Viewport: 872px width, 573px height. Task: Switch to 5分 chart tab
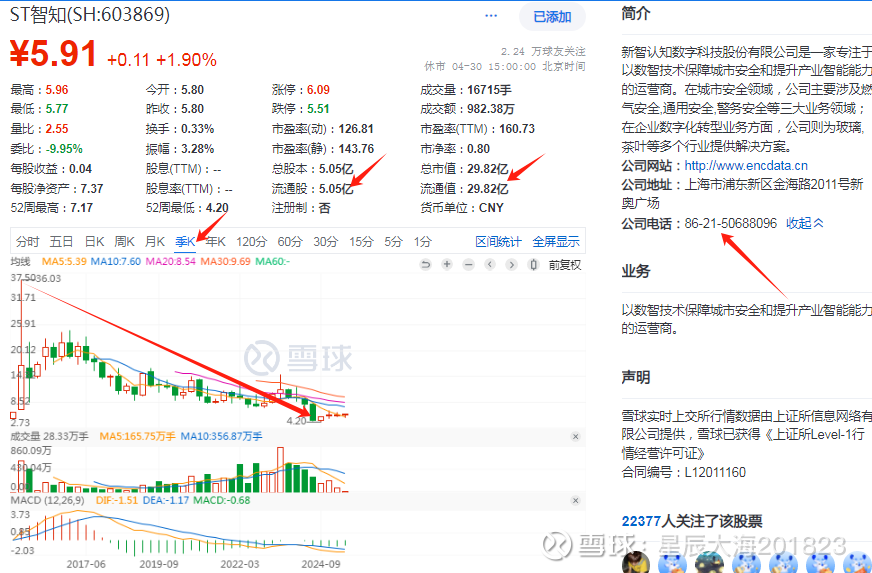[x=393, y=242]
